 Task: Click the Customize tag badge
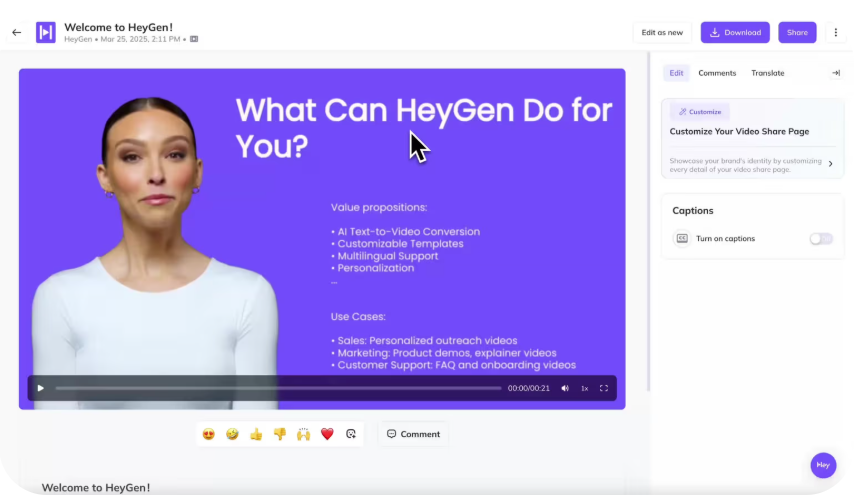click(700, 112)
